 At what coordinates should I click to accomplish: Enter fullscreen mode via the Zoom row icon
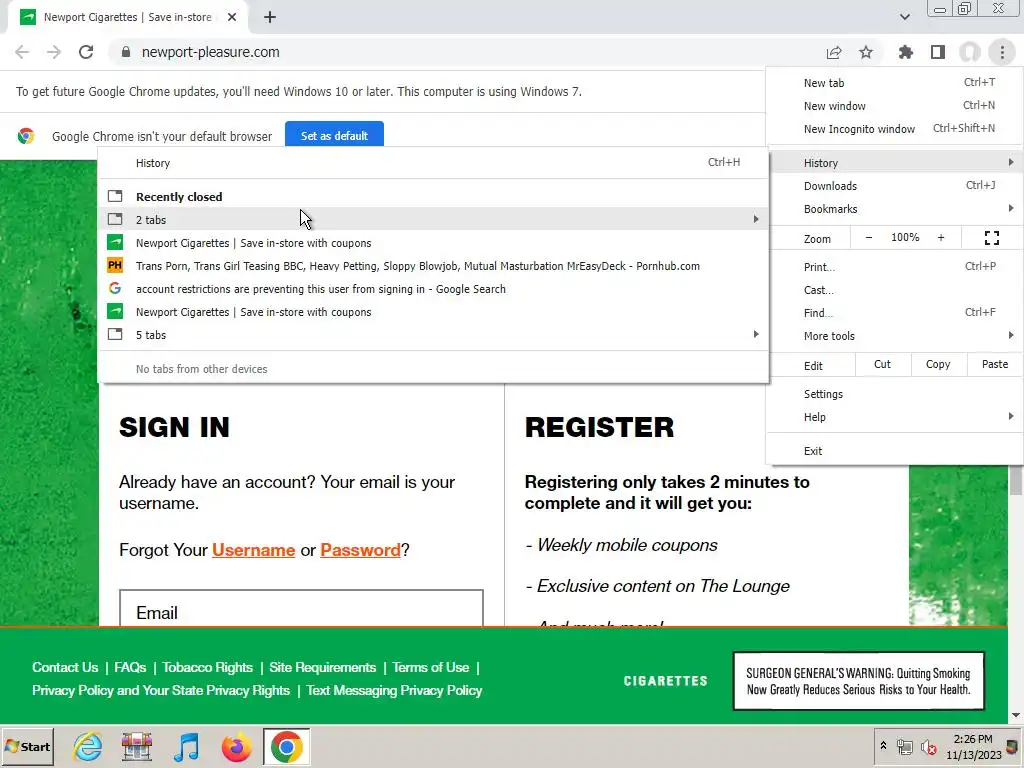pyautogui.click(x=991, y=238)
